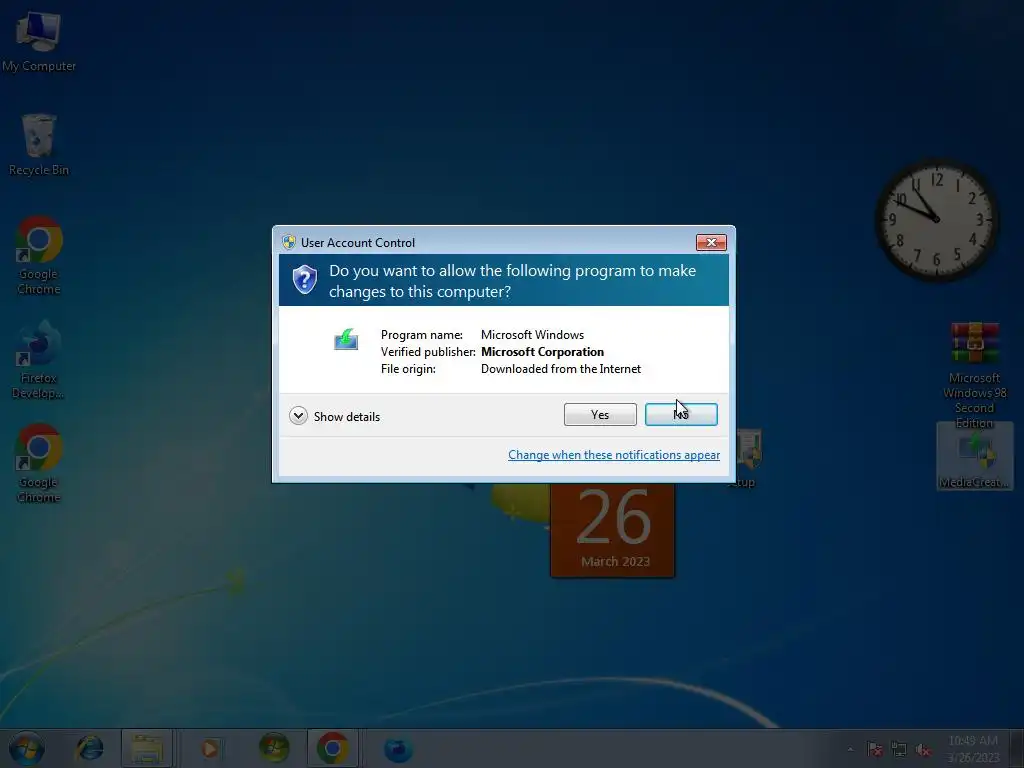Open Firefox Developer desktop shortcut
Screen dimensions: 1024x768
pos(39,359)
